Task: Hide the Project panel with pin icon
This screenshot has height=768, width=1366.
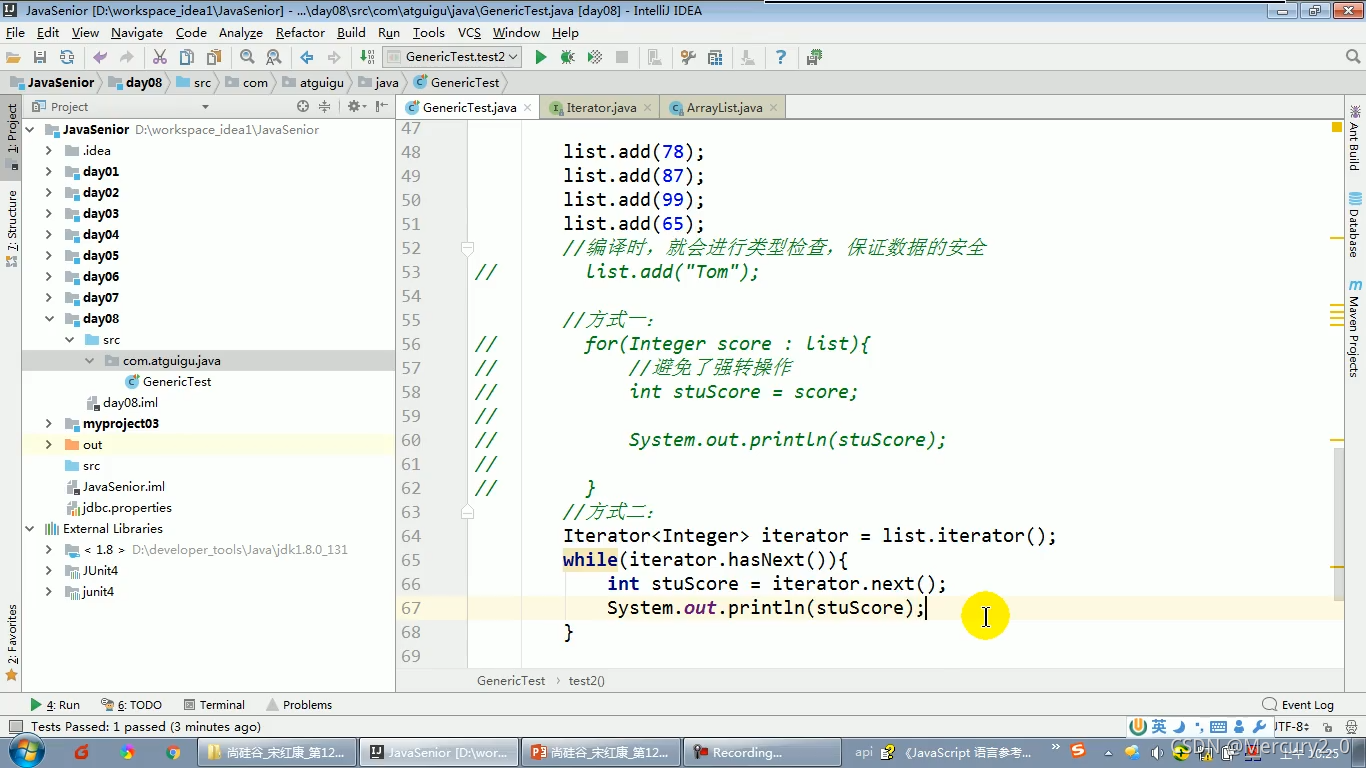Action: click(381, 106)
